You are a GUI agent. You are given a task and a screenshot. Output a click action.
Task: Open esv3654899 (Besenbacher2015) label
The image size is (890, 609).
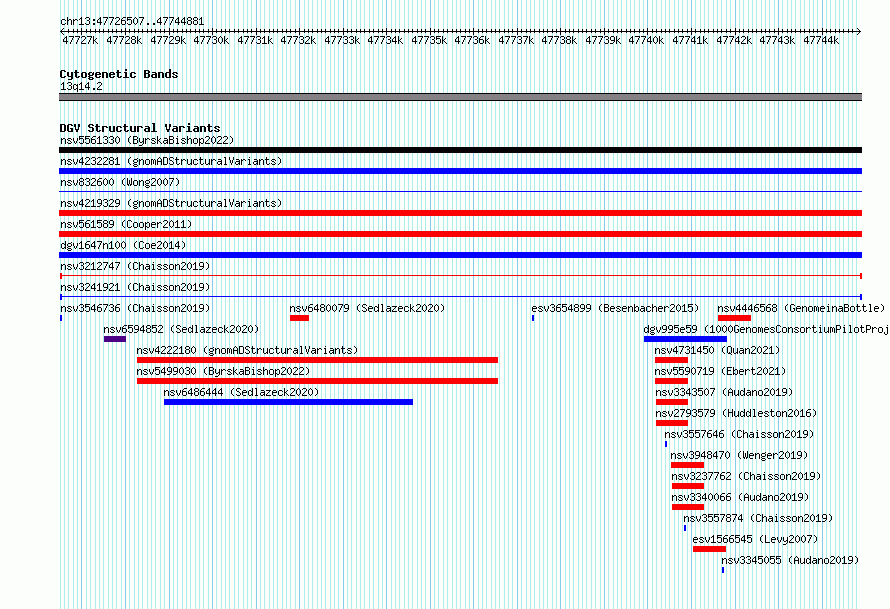[615, 308]
